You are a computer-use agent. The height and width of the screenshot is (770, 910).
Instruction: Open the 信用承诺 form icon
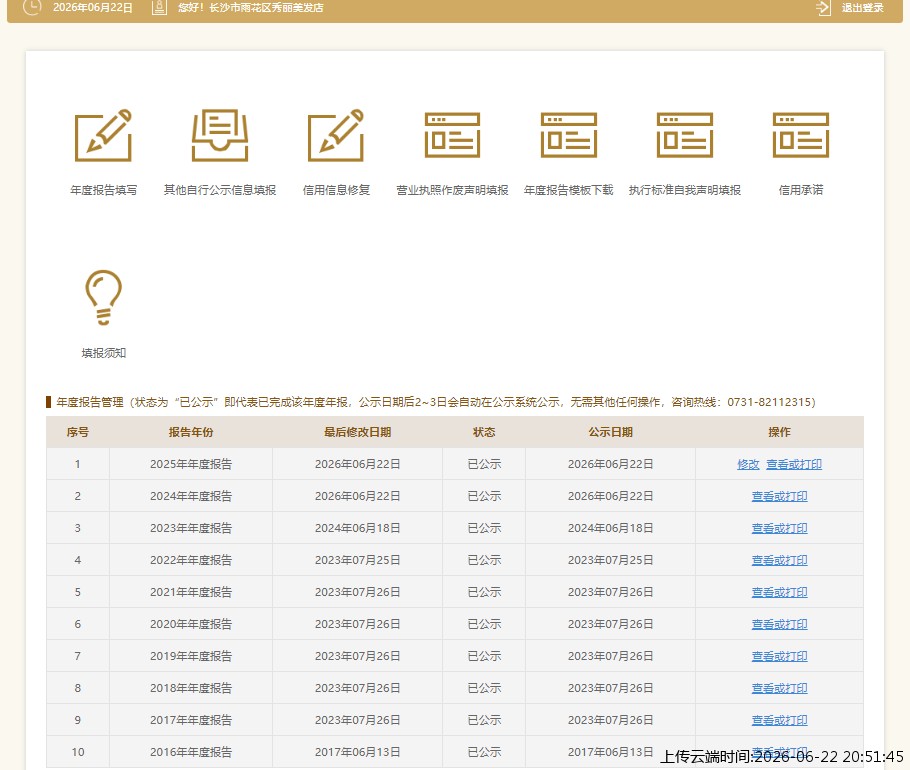tap(801, 135)
